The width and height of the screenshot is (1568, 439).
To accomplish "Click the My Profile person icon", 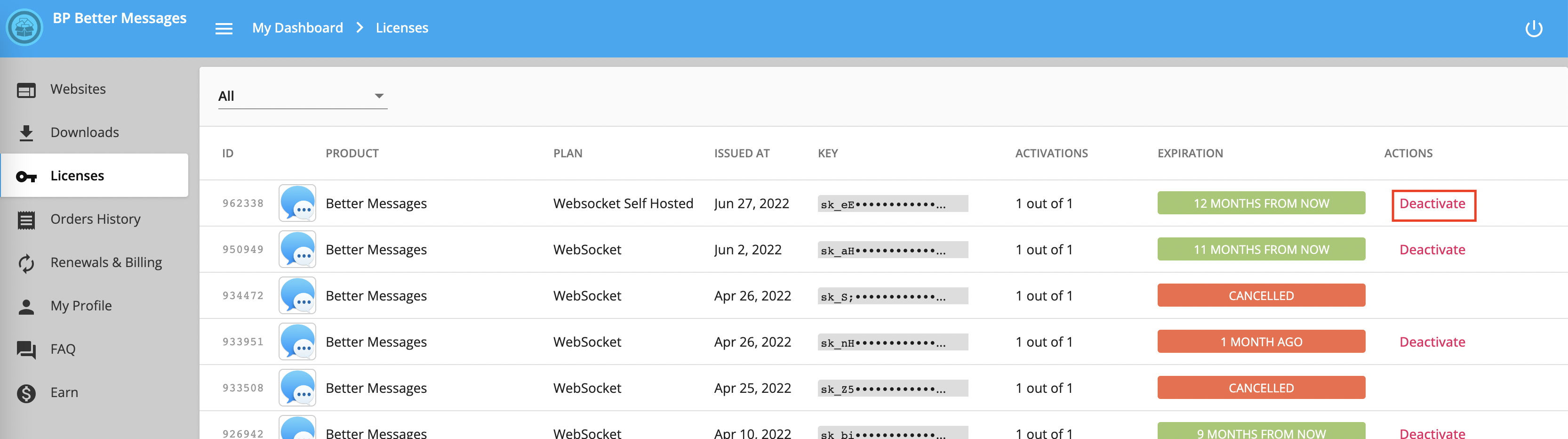I will (x=26, y=306).
